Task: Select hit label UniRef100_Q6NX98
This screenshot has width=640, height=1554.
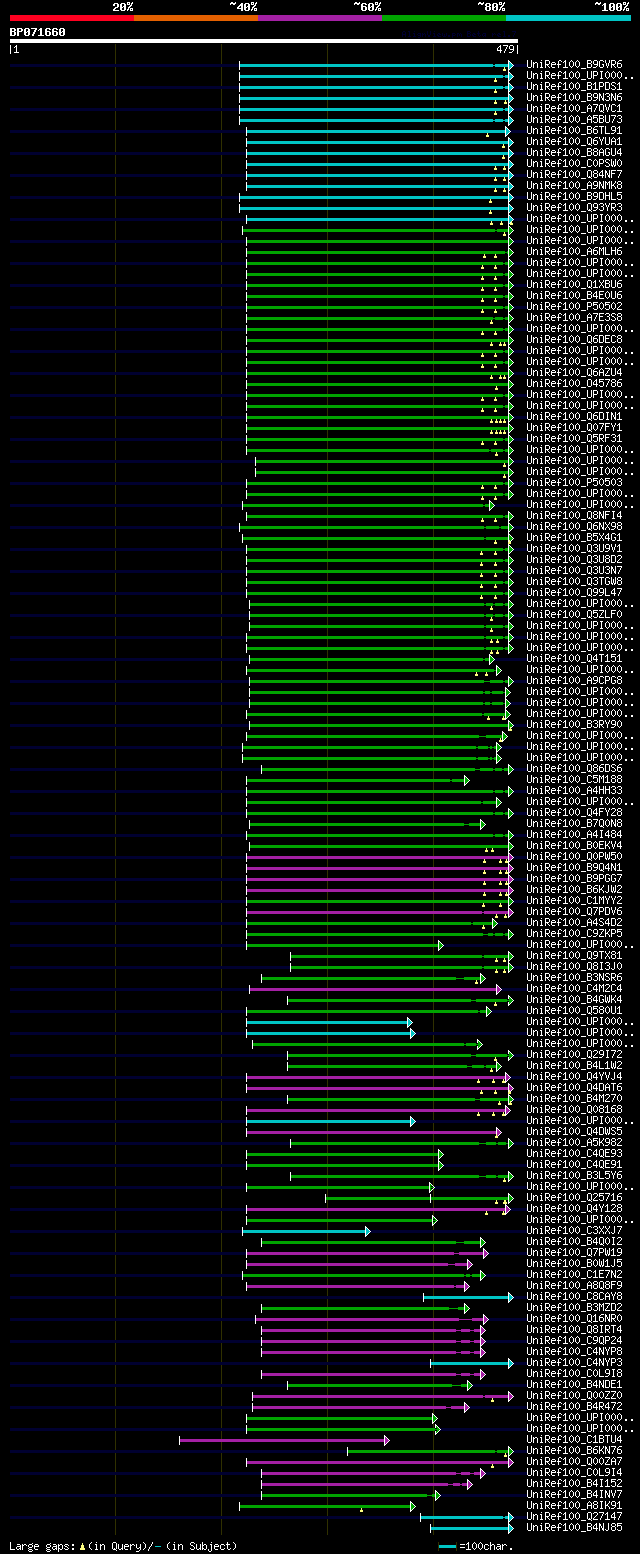Action: coord(574,526)
